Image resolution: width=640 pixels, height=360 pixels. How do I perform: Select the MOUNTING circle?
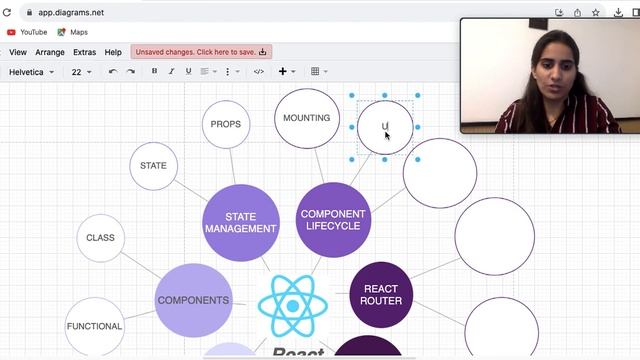pos(307,118)
